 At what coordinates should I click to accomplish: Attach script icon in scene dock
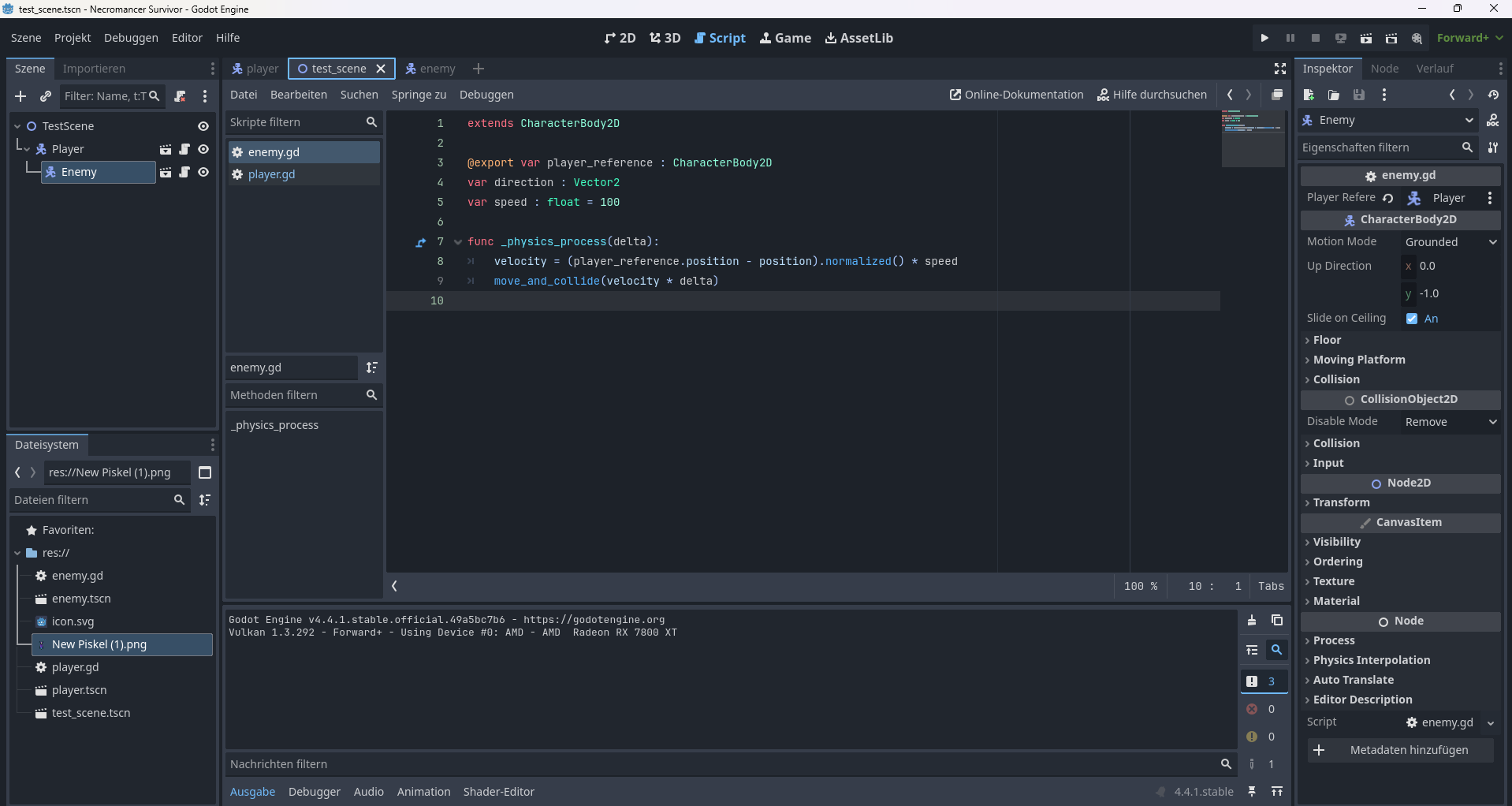180,96
